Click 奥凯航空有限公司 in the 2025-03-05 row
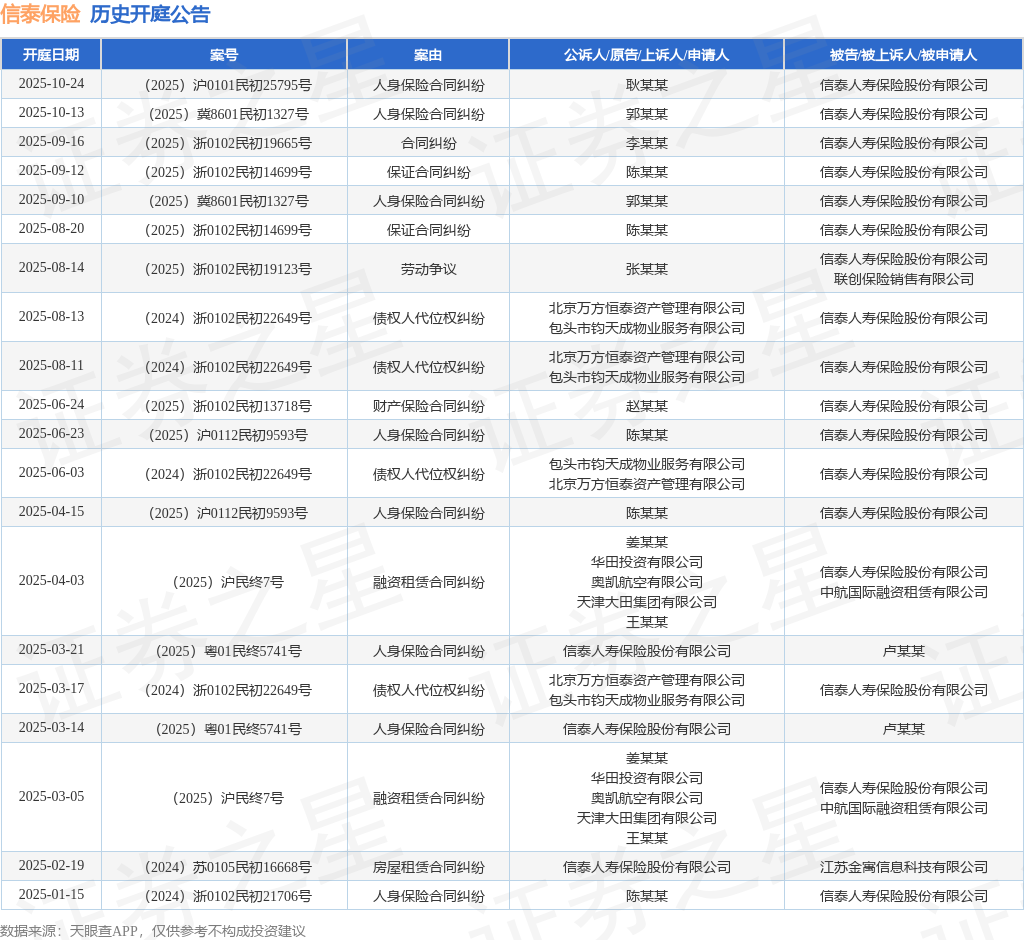Screen dimensions: 1024x940 647,798
